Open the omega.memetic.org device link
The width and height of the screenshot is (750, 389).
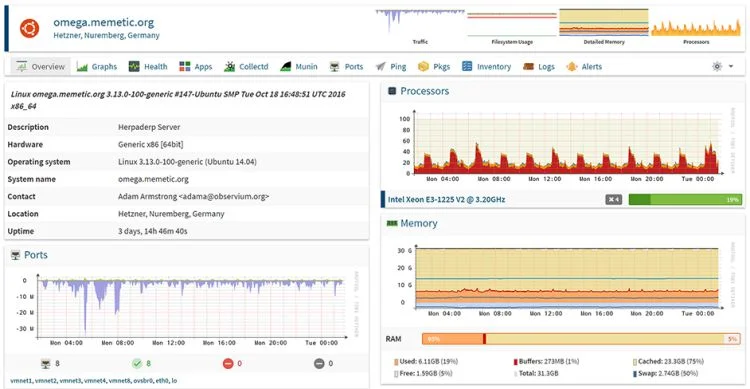coord(104,22)
